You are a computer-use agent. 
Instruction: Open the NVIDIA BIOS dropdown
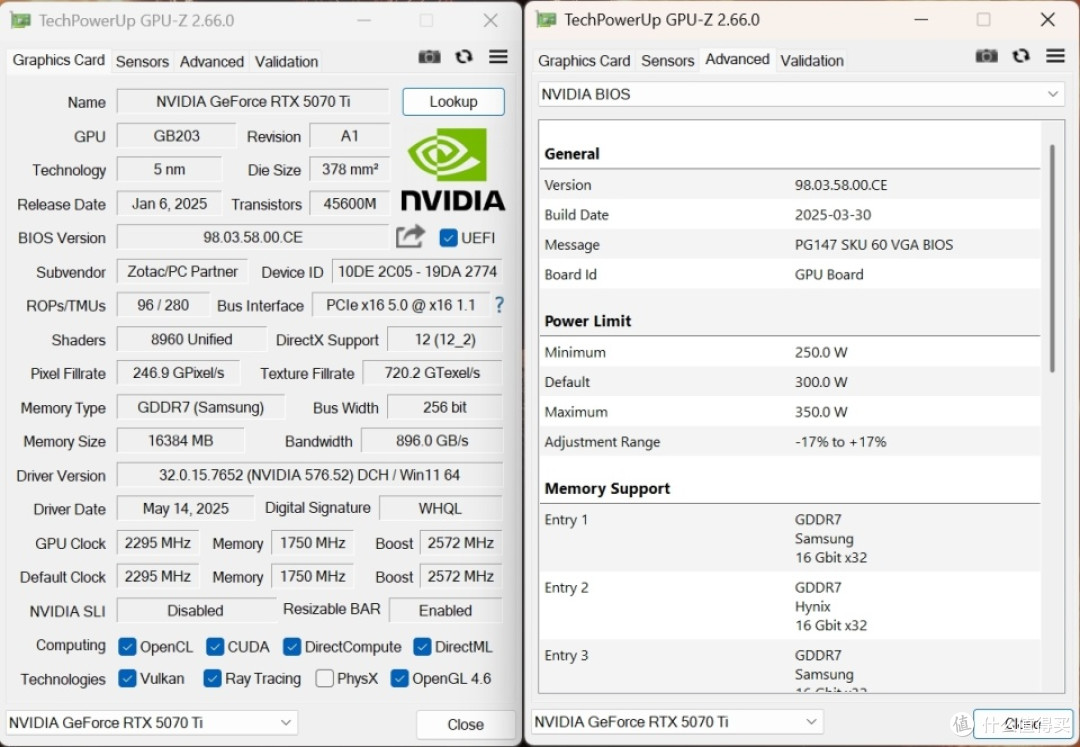800,94
